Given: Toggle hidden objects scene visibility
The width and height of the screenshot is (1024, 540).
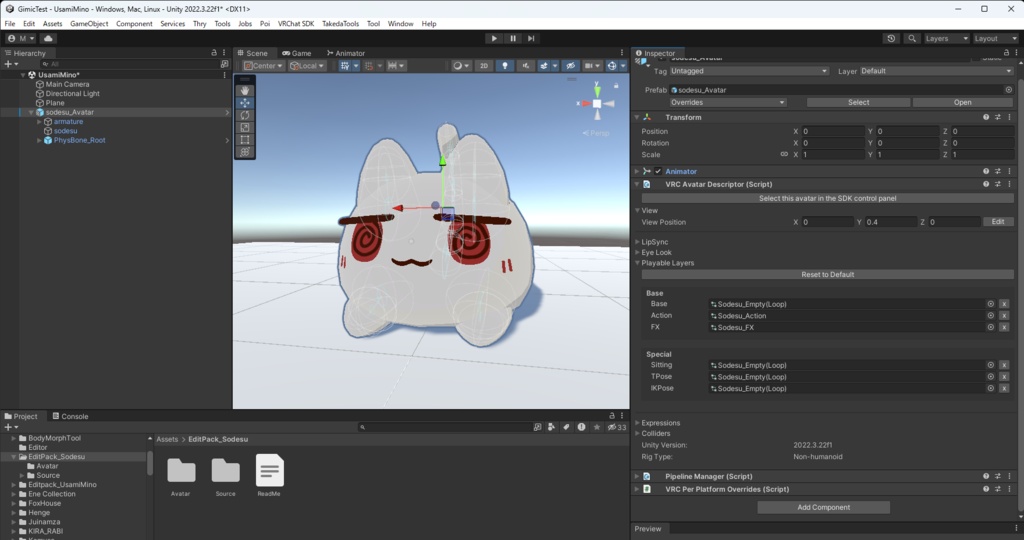Looking at the screenshot, I should tap(571, 66).
